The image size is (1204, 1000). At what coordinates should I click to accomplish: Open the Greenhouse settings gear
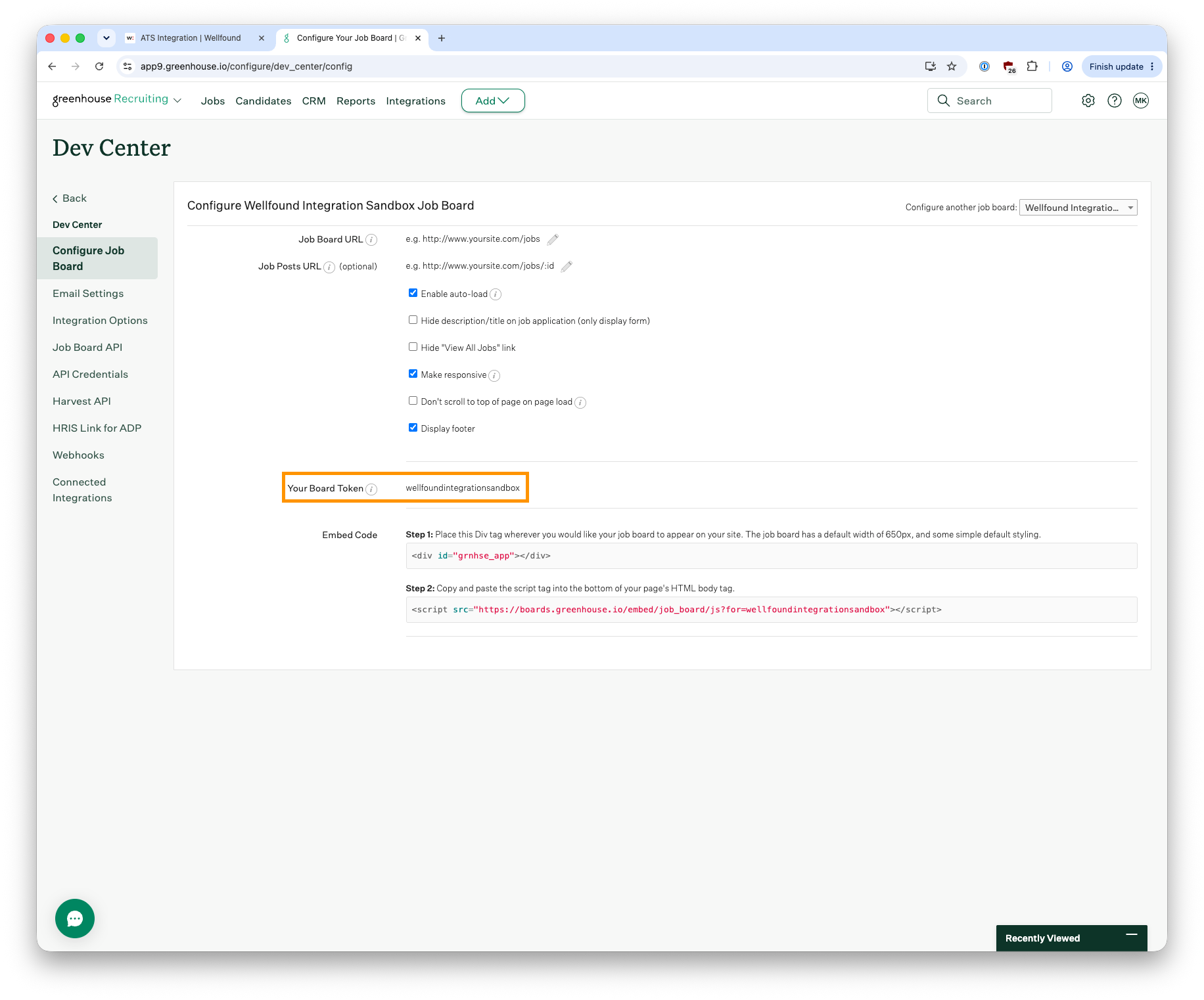pos(1088,101)
